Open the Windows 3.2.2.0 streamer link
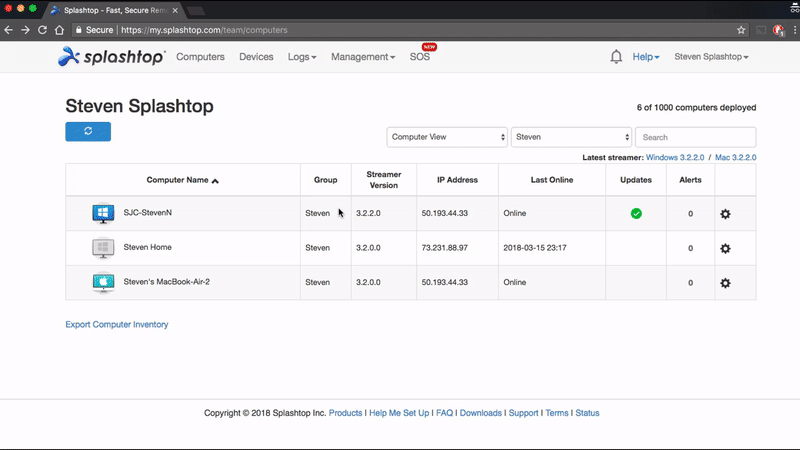Viewport: 800px width, 450px height. [x=675, y=157]
